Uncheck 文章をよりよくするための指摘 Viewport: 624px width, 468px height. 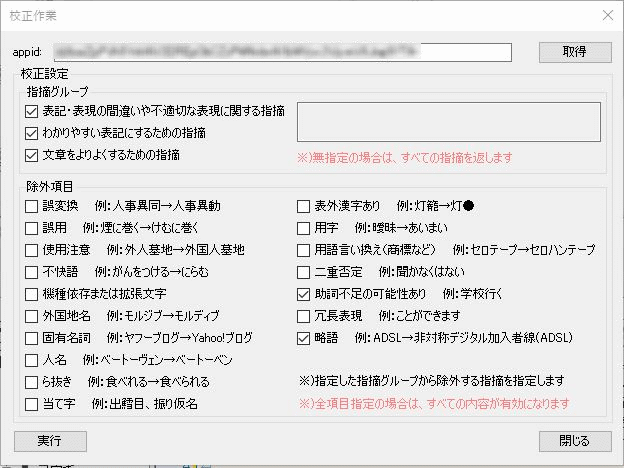point(31,155)
